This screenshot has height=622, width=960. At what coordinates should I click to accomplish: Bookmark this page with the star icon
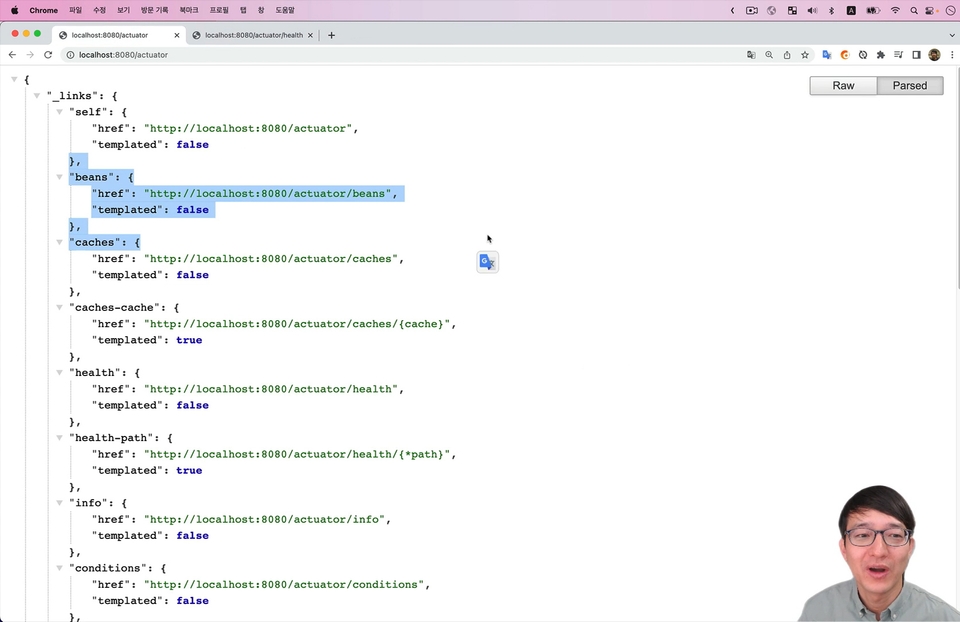coord(804,54)
